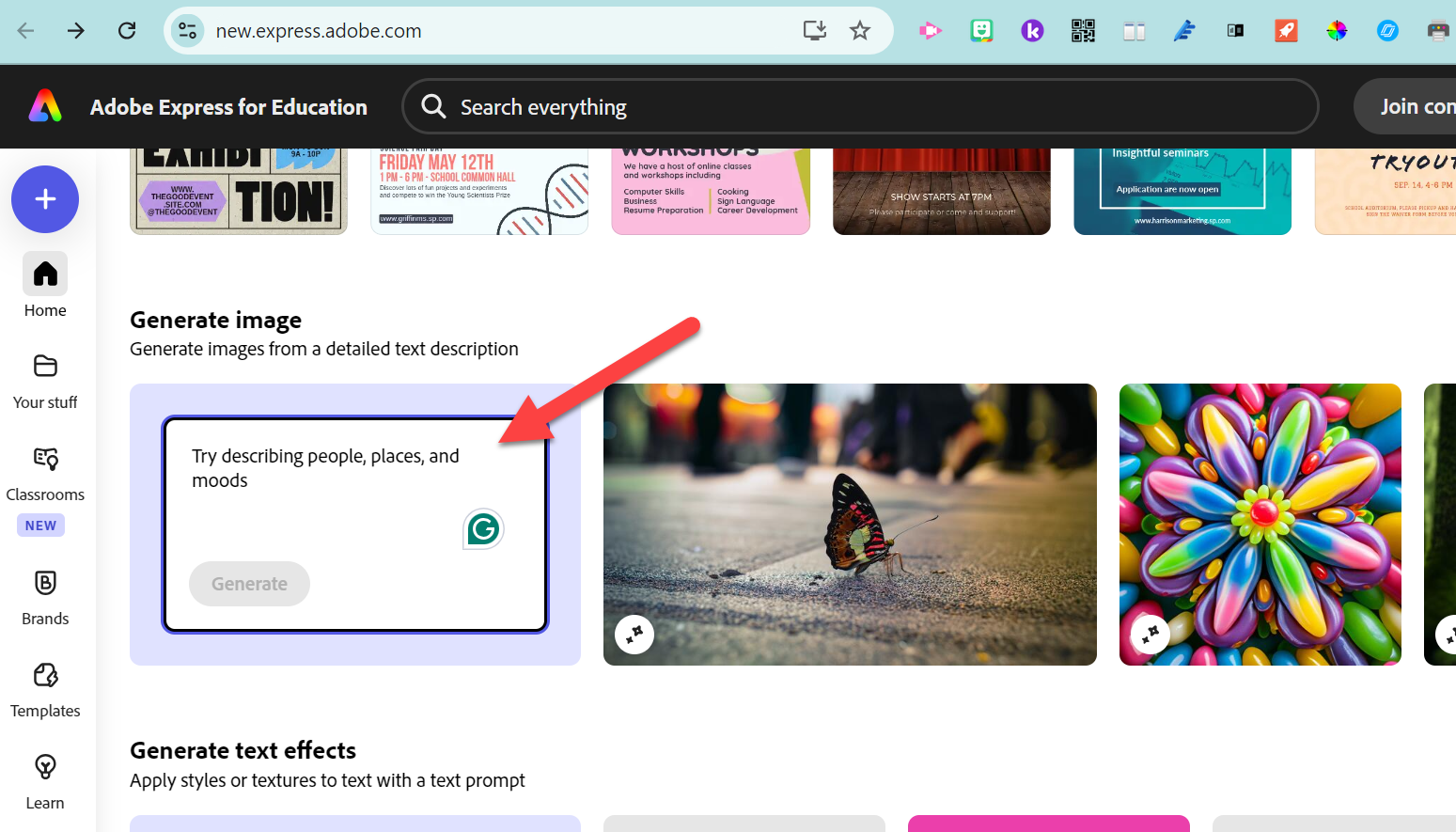Open the reader view book extension
This screenshot has width=1456, height=832.
point(1134,32)
